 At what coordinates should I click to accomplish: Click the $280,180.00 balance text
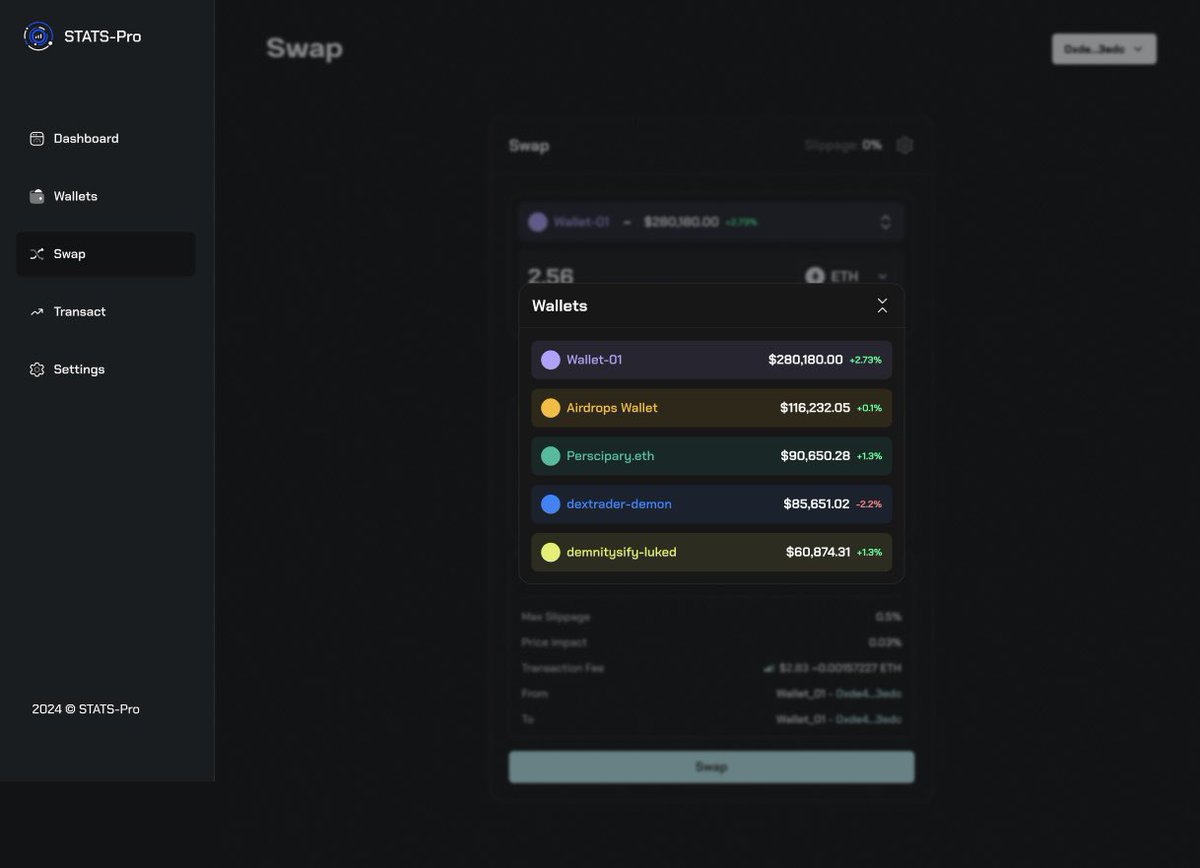(806, 360)
